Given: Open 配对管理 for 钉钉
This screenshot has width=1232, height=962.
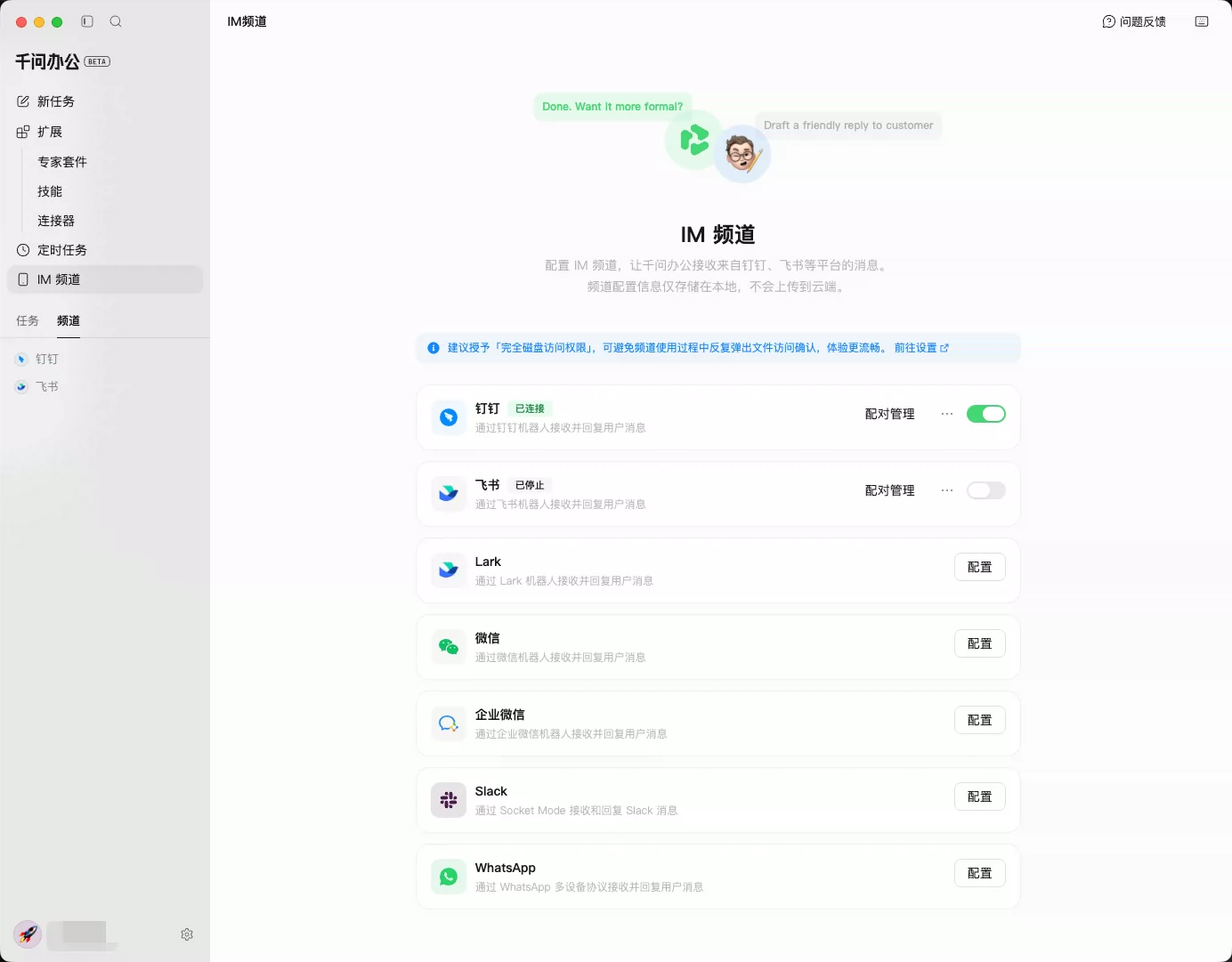Looking at the screenshot, I should tap(890, 414).
